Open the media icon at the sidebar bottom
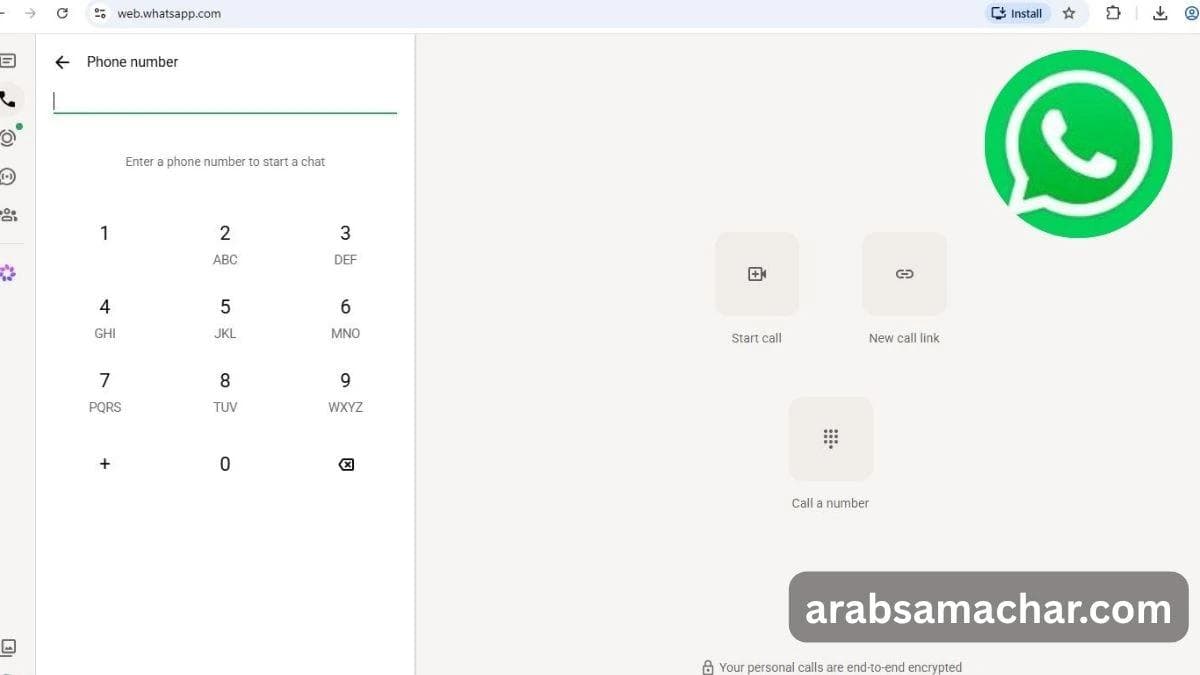 pyautogui.click(x=8, y=647)
